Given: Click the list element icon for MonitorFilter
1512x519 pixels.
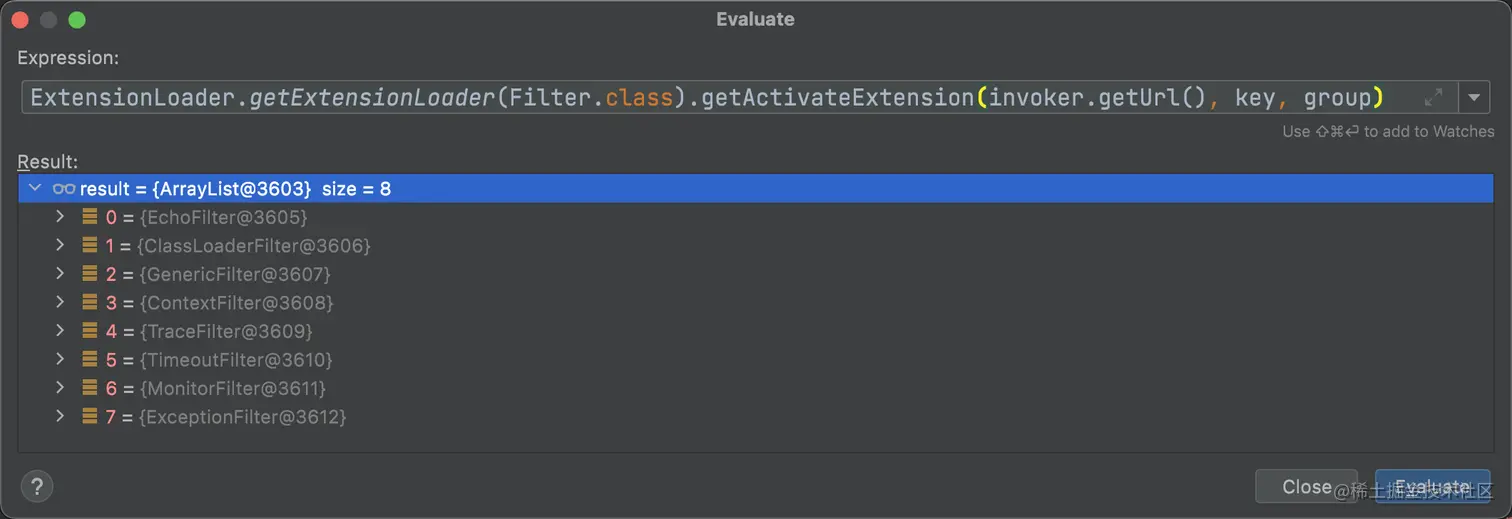Looking at the screenshot, I should [x=90, y=387].
